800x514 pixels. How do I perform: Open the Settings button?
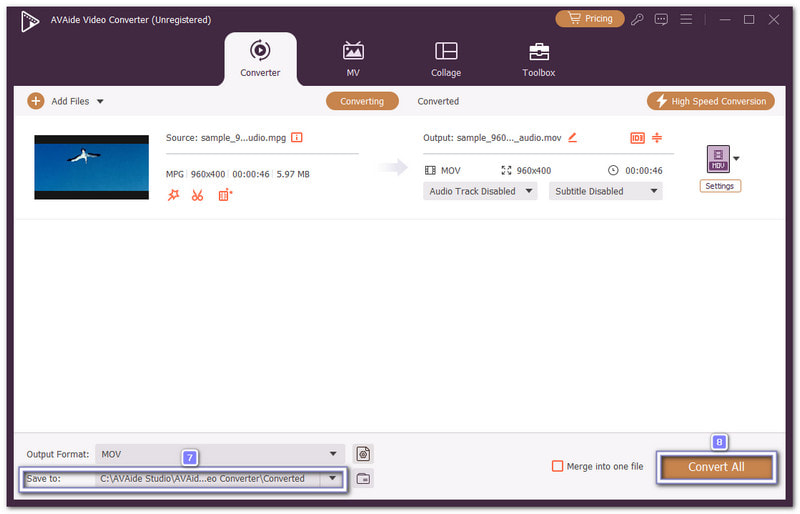click(720, 186)
